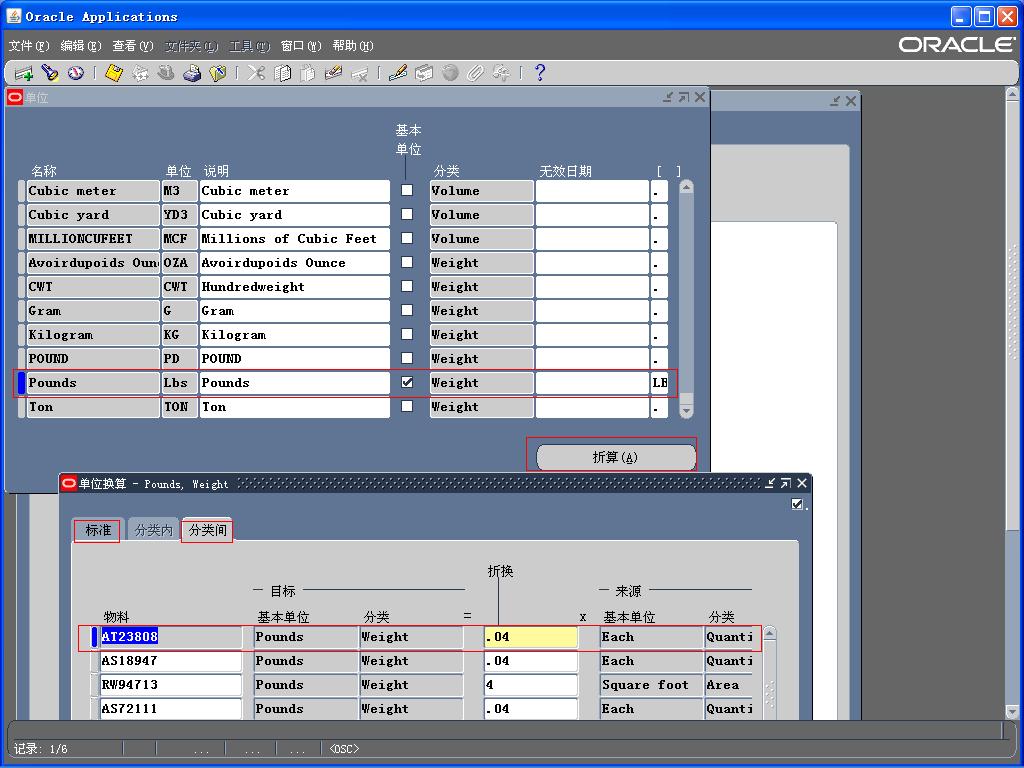Viewport: 1024px width, 768px height.
Task: Select the Ton row indicator bar
Action: (x=22, y=407)
